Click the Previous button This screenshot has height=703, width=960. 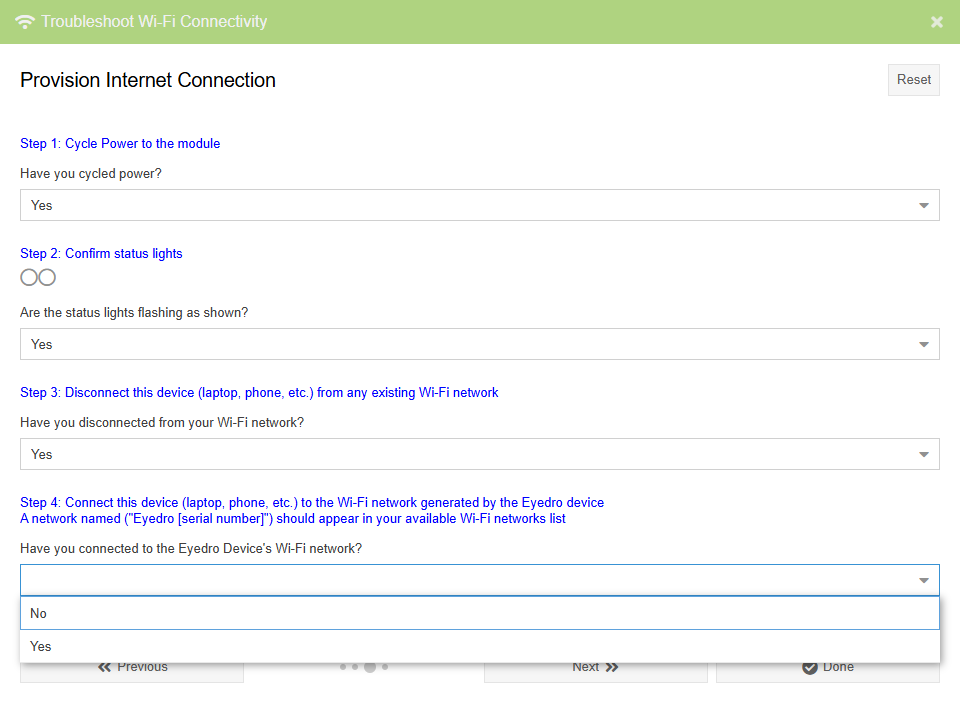[x=131, y=666]
